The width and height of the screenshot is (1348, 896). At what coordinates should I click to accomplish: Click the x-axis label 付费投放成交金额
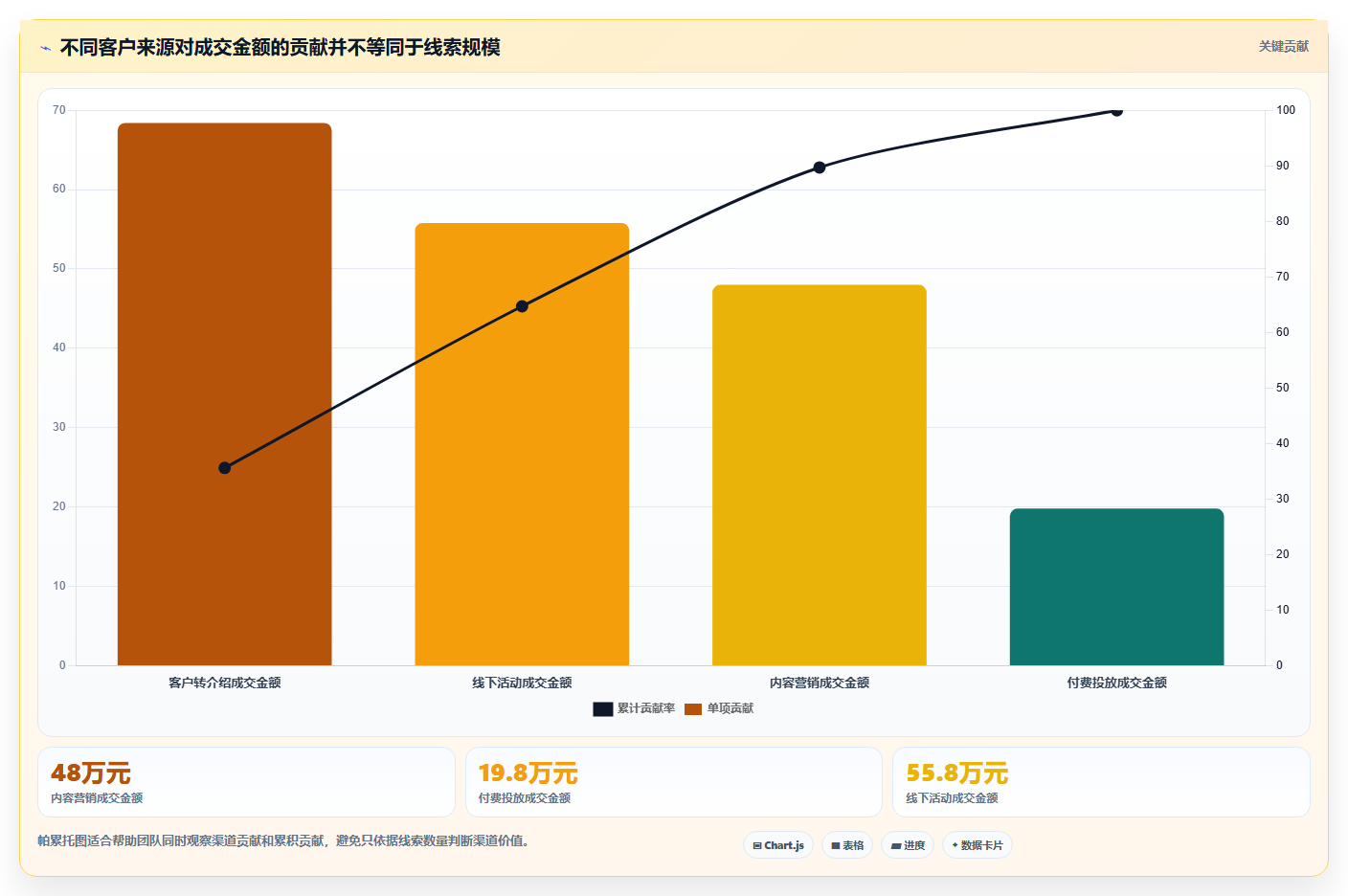[1116, 683]
